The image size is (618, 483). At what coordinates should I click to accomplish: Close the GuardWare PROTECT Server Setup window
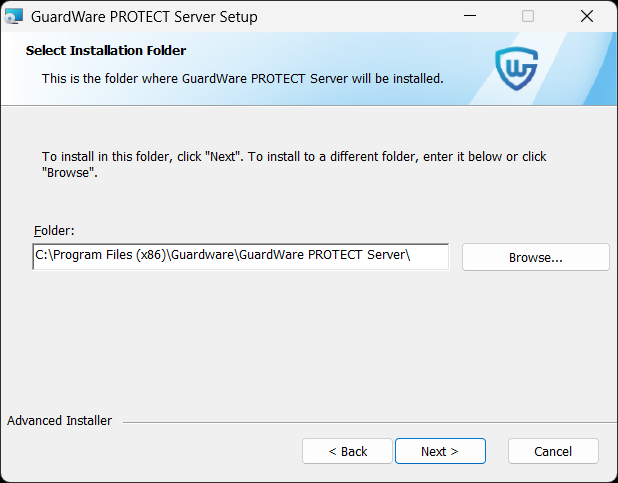point(587,16)
